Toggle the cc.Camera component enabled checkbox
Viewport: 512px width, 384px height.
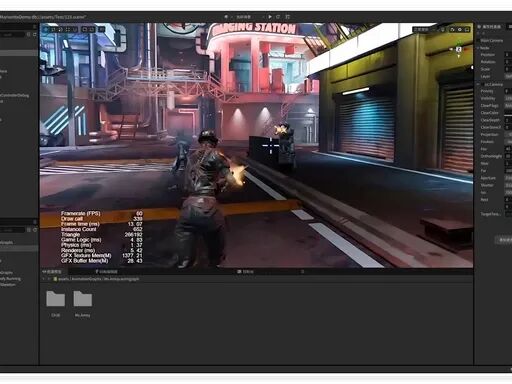(482, 84)
